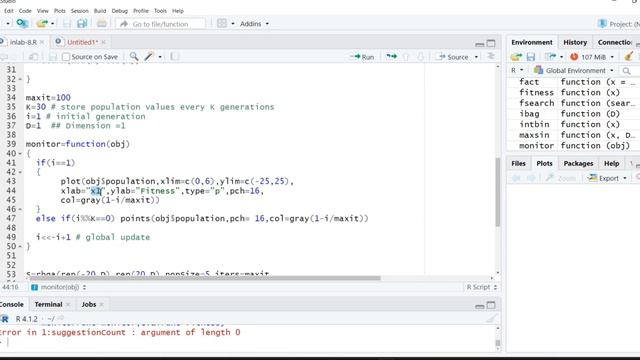Open the monitor(obj) function navigator dropdown

click(x=59, y=287)
